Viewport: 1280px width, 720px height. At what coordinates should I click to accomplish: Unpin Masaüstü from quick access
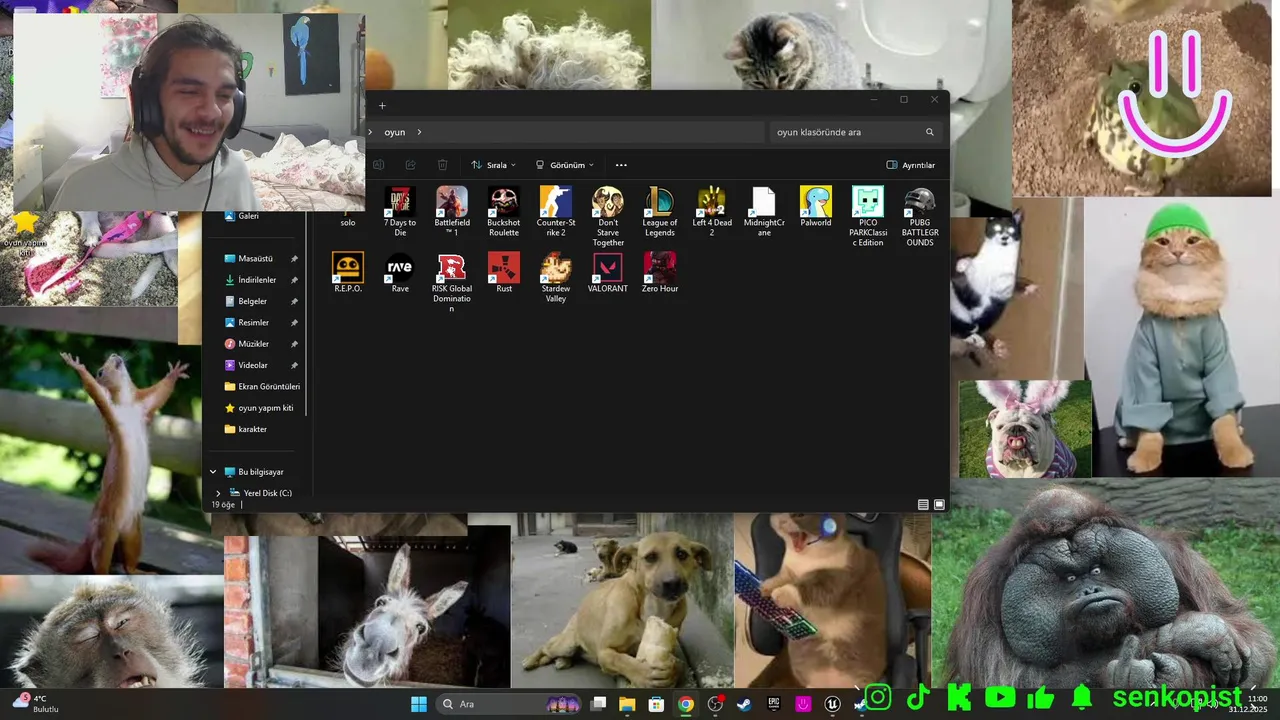[x=294, y=259]
